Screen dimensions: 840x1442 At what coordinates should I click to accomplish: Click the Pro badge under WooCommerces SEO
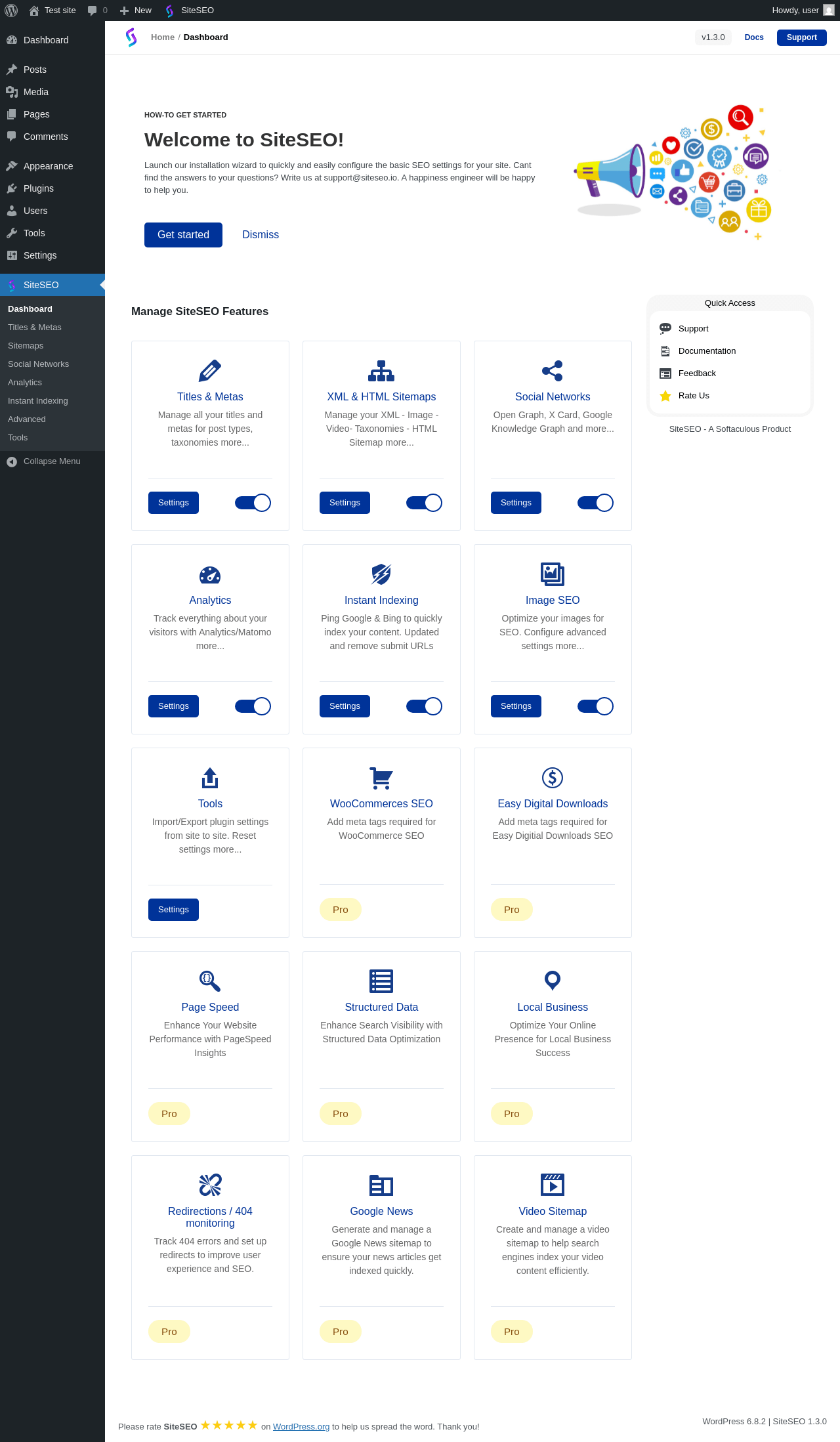coord(341,910)
